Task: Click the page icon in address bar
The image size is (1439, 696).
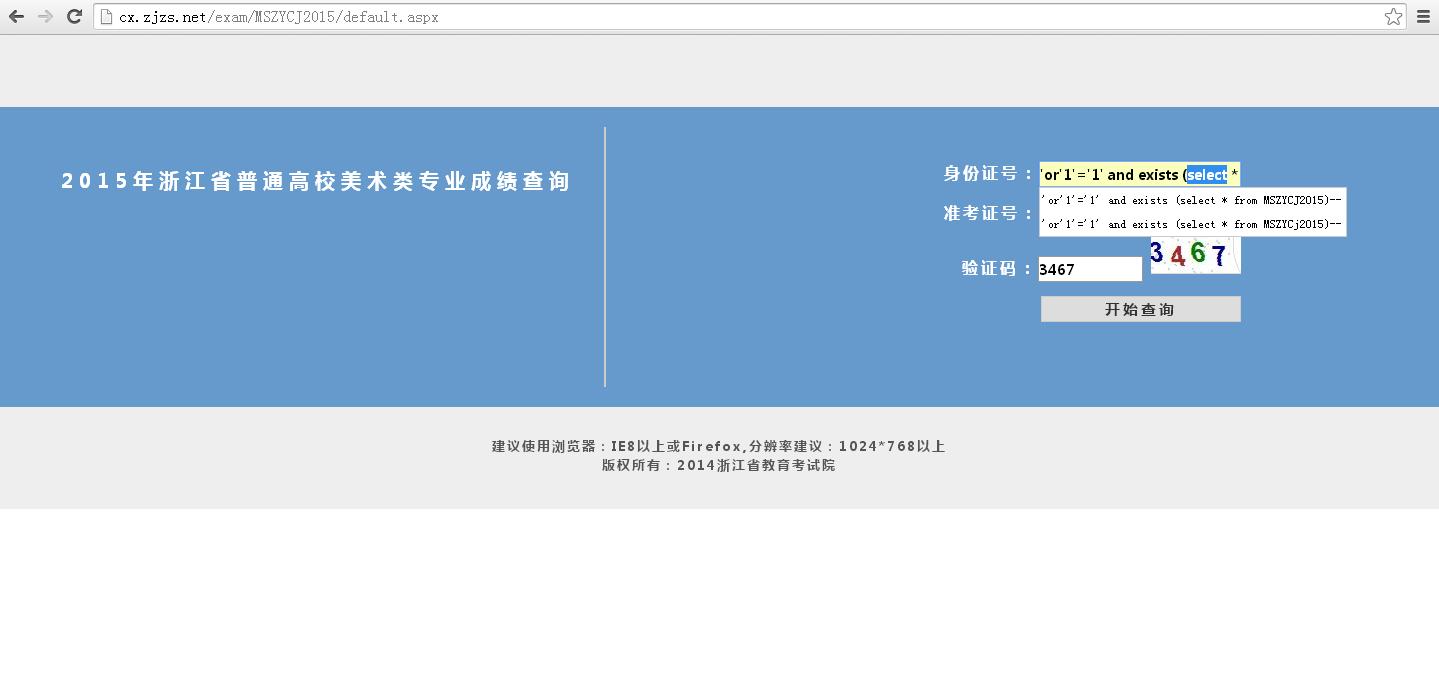Action: click(x=106, y=17)
